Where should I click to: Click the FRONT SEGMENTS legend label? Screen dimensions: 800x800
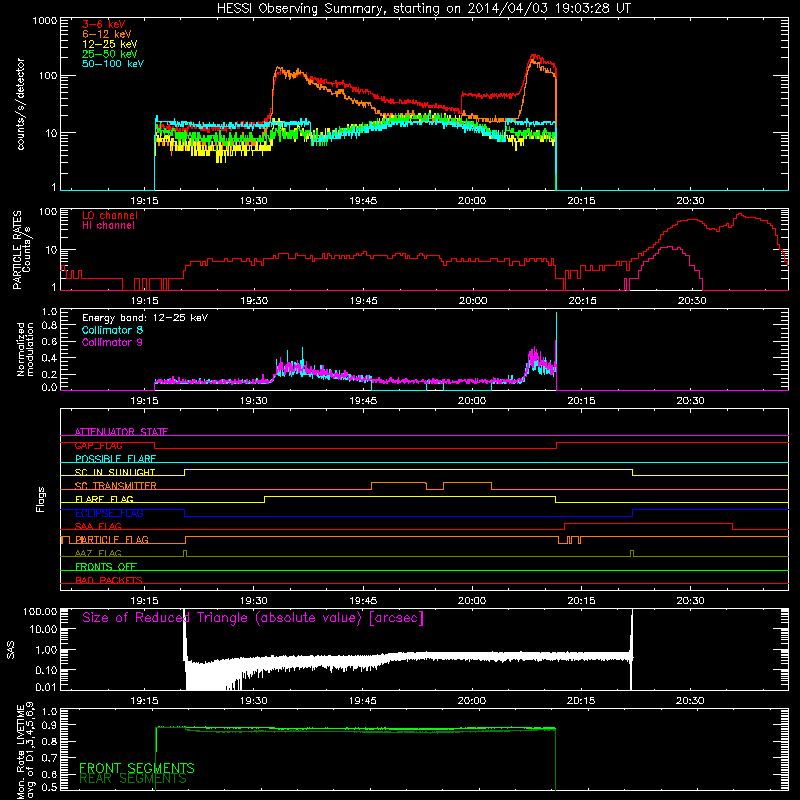click(x=136, y=768)
